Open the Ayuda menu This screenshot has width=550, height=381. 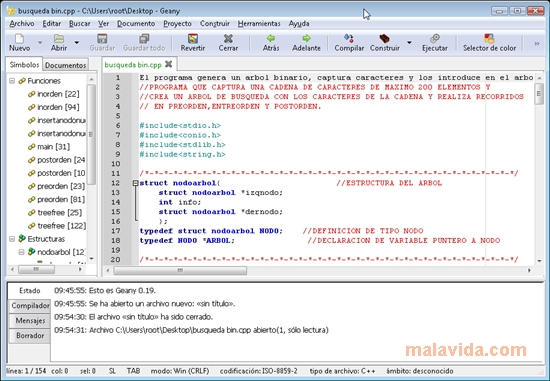[x=299, y=24]
